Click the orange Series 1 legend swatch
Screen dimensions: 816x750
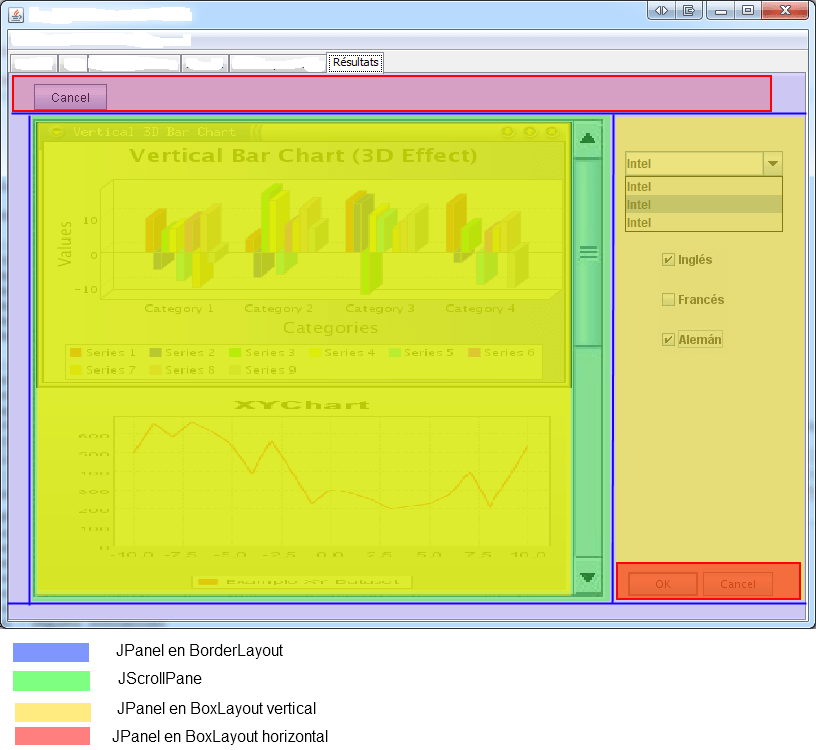[x=76, y=352]
